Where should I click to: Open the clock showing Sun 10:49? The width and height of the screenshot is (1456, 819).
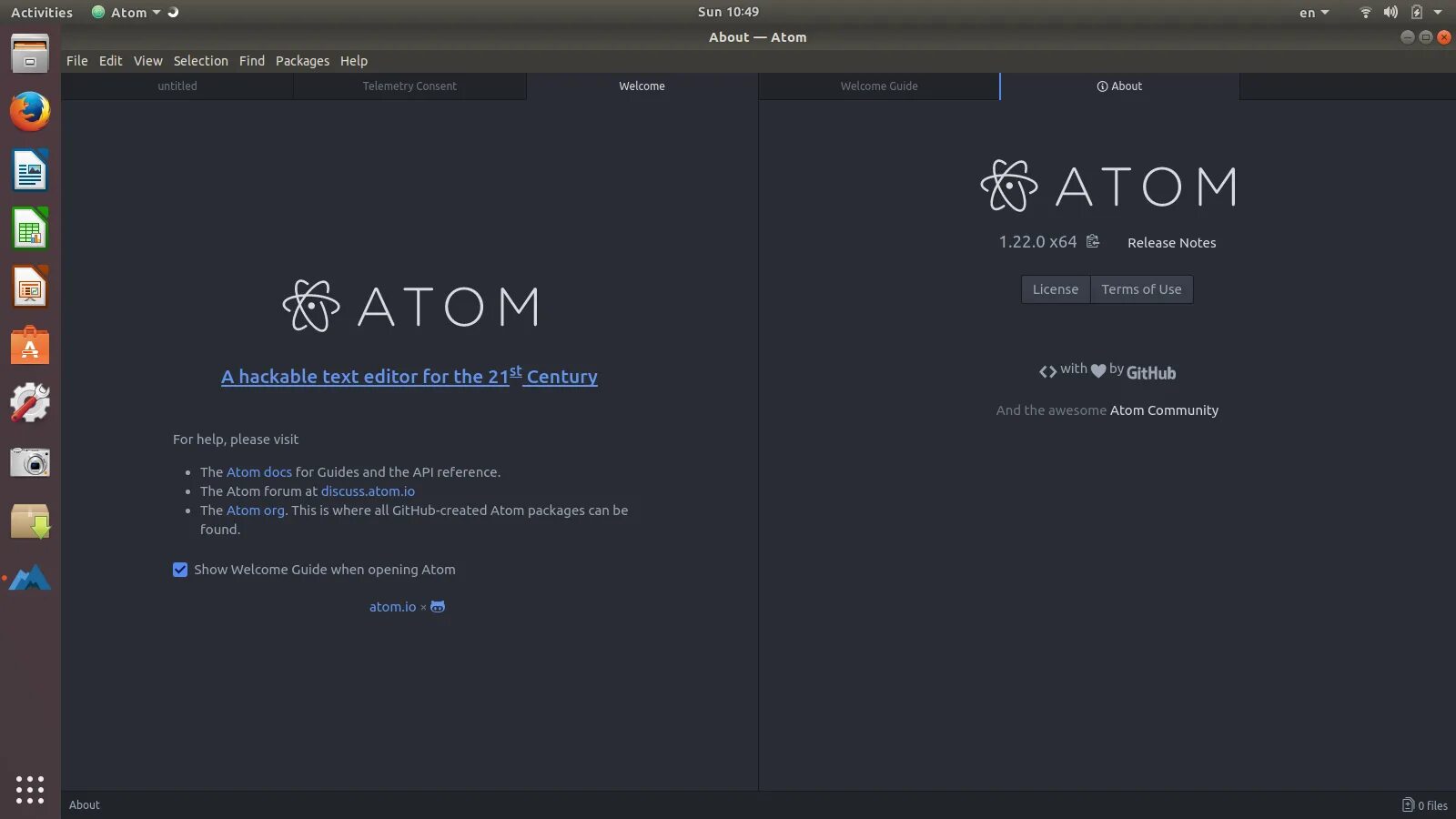click(x=728, y=12)
